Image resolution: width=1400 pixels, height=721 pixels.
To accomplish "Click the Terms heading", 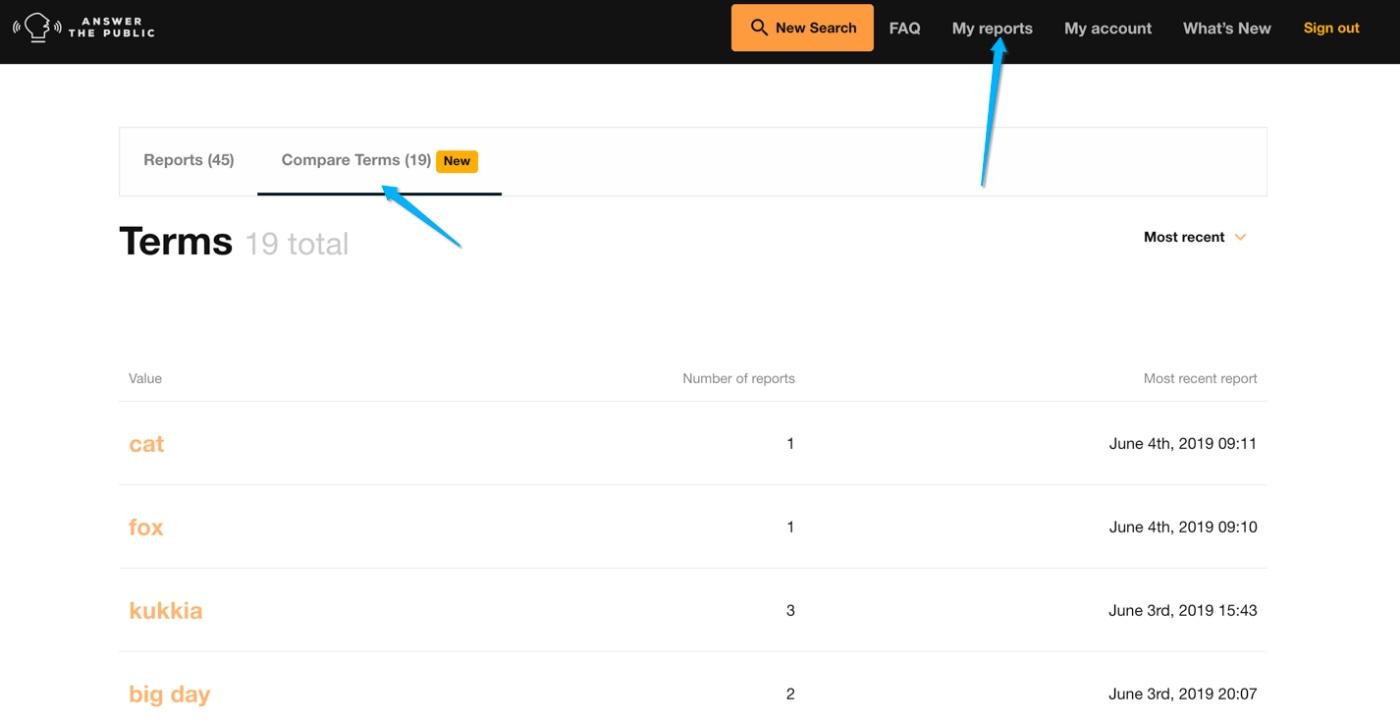I will [x=176, y=242].
